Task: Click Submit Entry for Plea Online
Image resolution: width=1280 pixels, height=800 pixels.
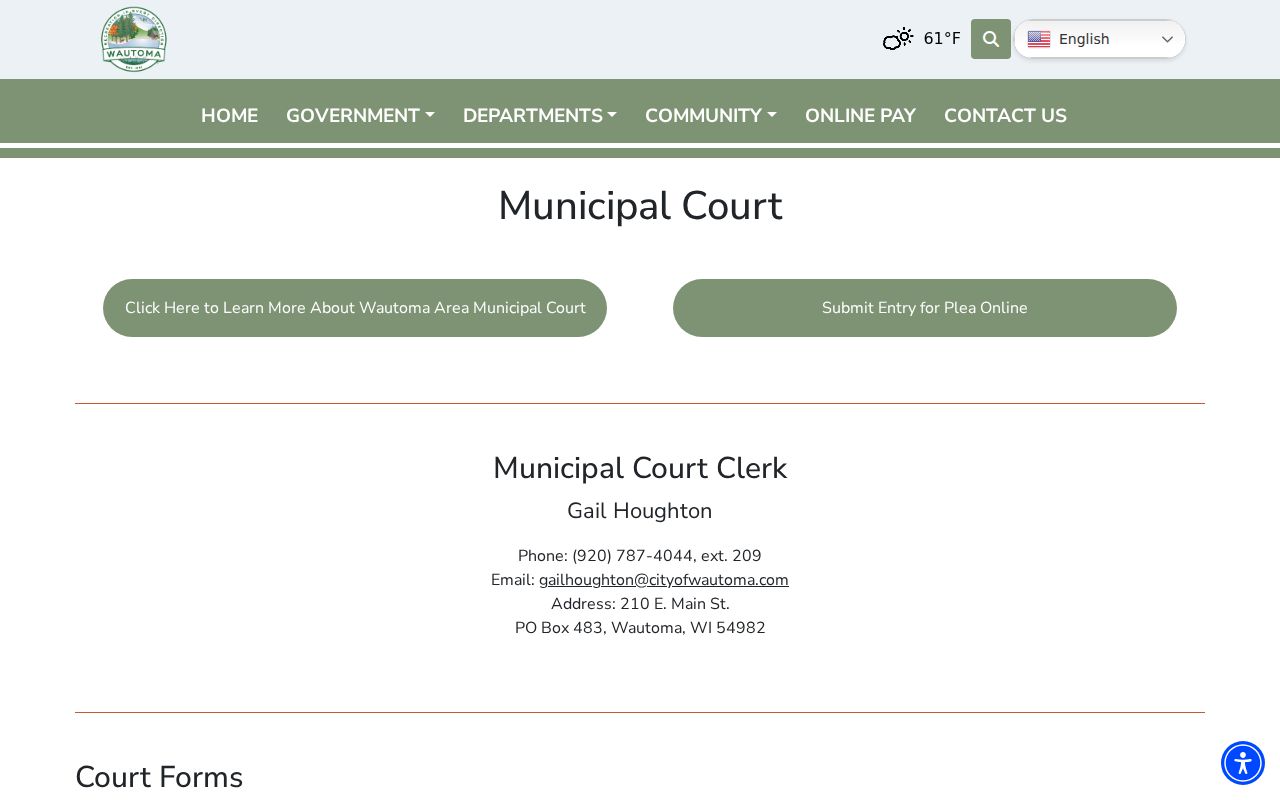Action: (x=925, y=308)
